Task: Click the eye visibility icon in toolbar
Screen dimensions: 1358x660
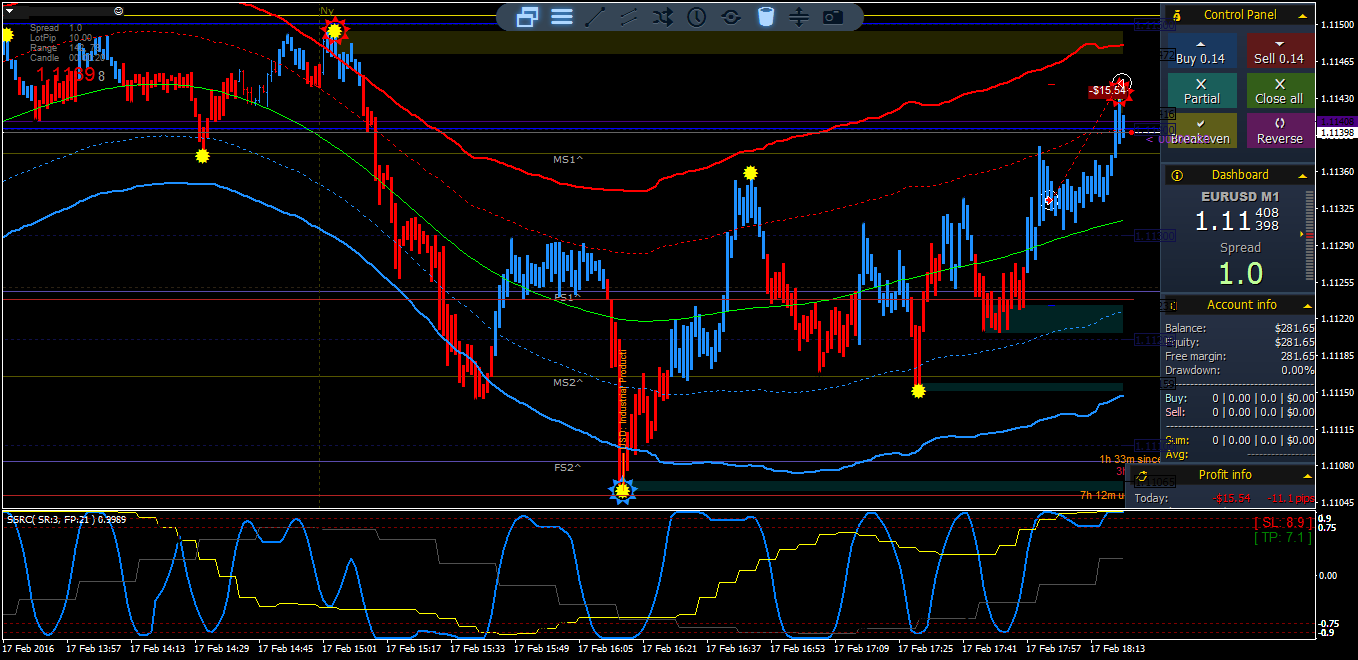Action: (731, 16)
